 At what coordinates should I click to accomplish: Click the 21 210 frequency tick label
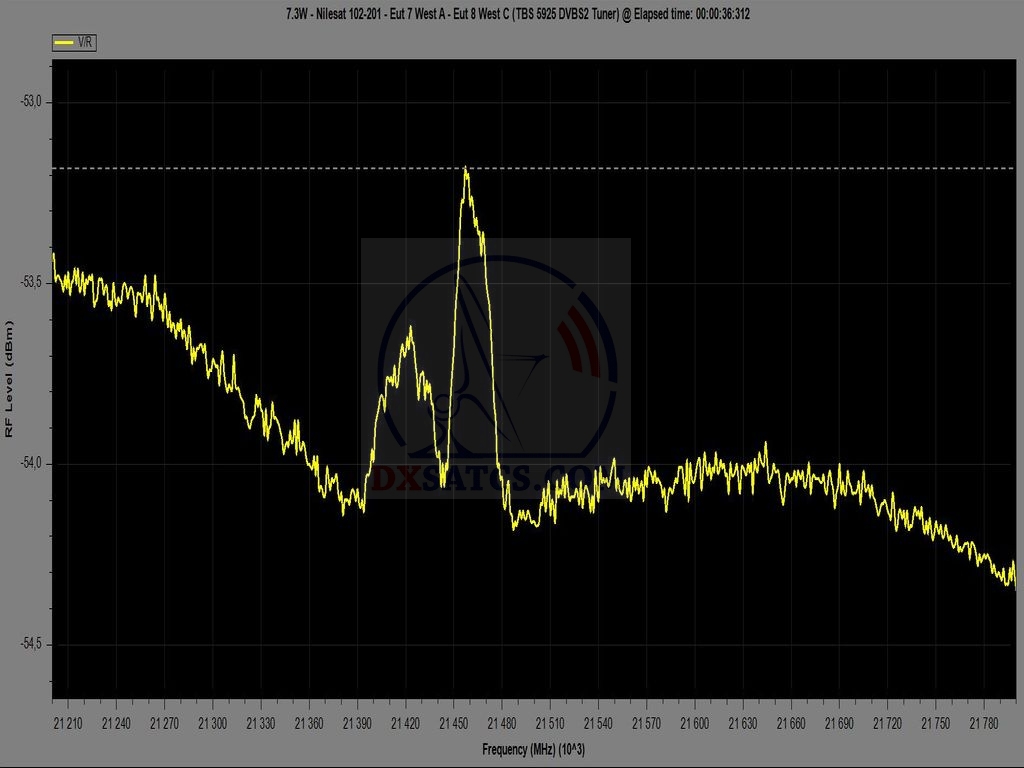[69, 723]
